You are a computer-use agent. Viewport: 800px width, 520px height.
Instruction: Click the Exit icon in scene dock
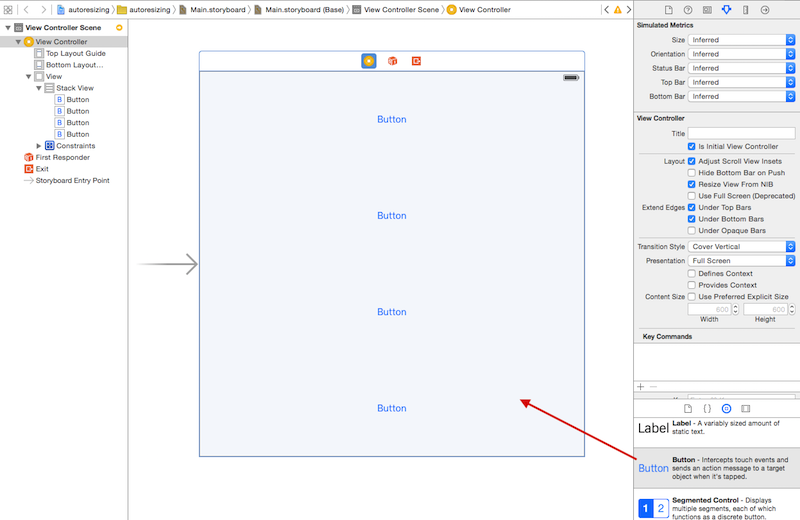(416, 61)
